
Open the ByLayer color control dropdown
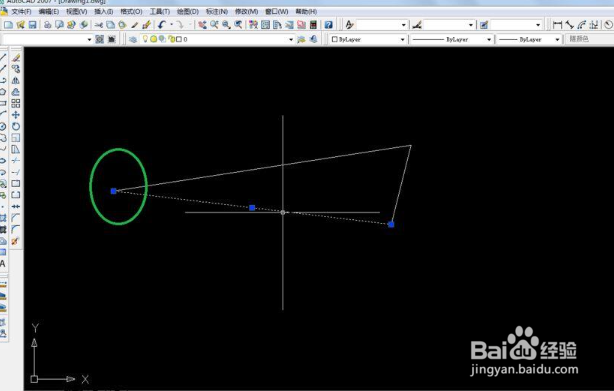402,40
